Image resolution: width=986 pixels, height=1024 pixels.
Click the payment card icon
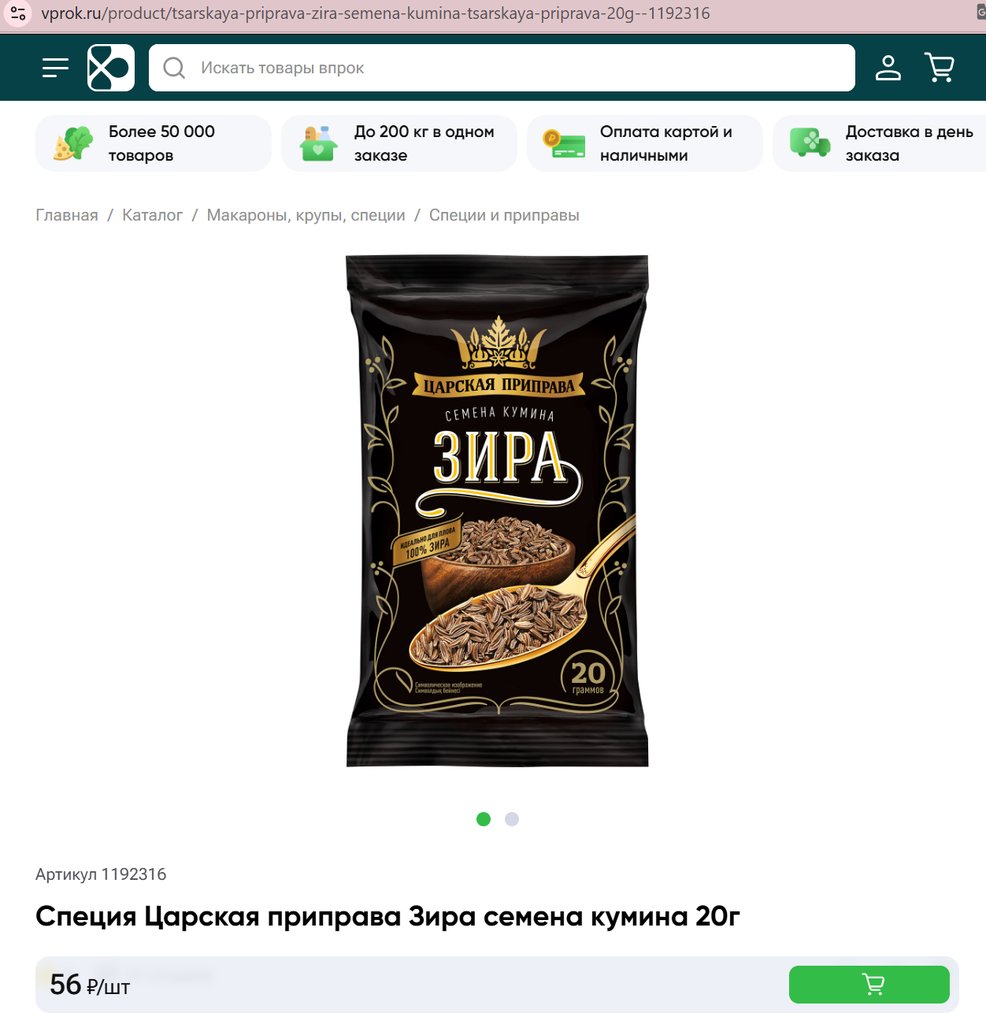pyautogui.click(x=564, y=144)
